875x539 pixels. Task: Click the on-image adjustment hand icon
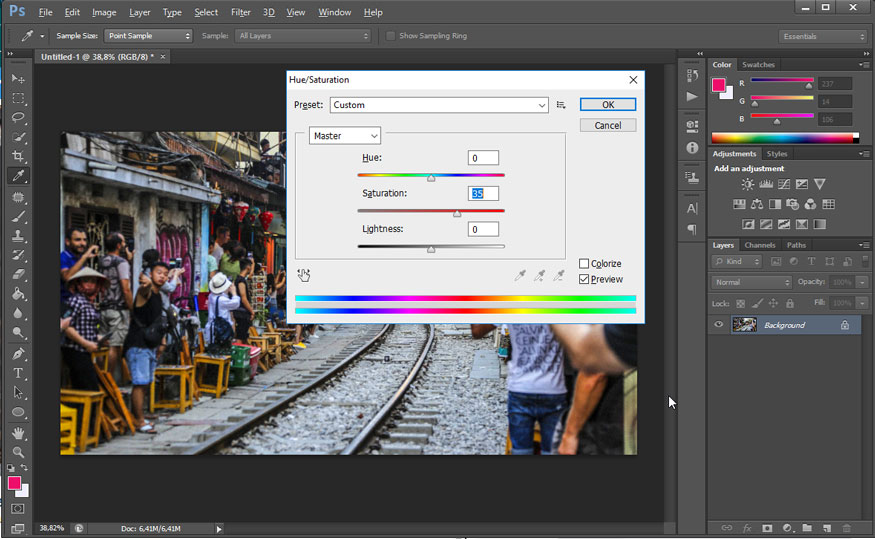coord(304,275)
